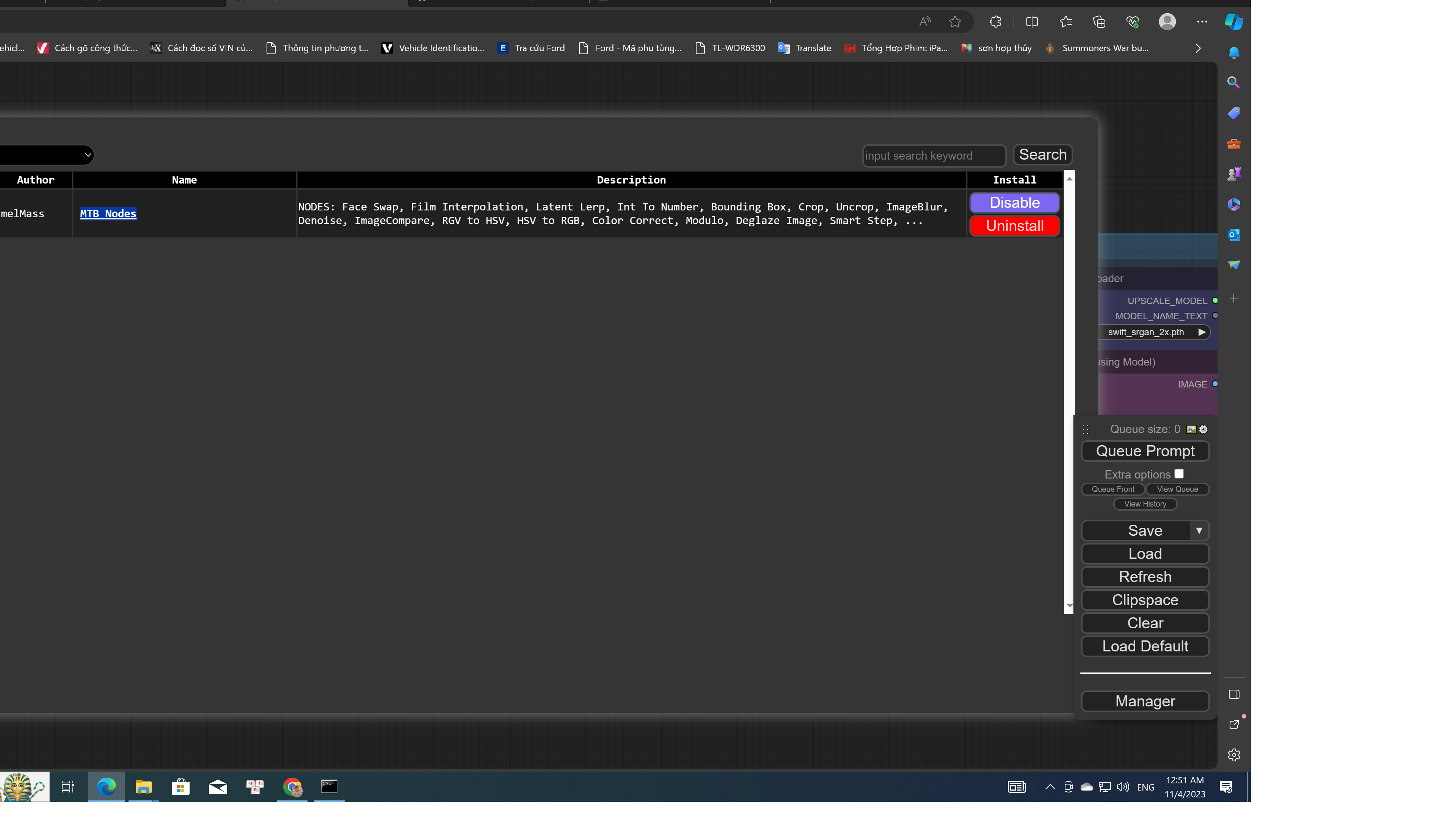
Task: Expand the overflow chevron on the favorites bar
Action: (x=1198, y=48)
